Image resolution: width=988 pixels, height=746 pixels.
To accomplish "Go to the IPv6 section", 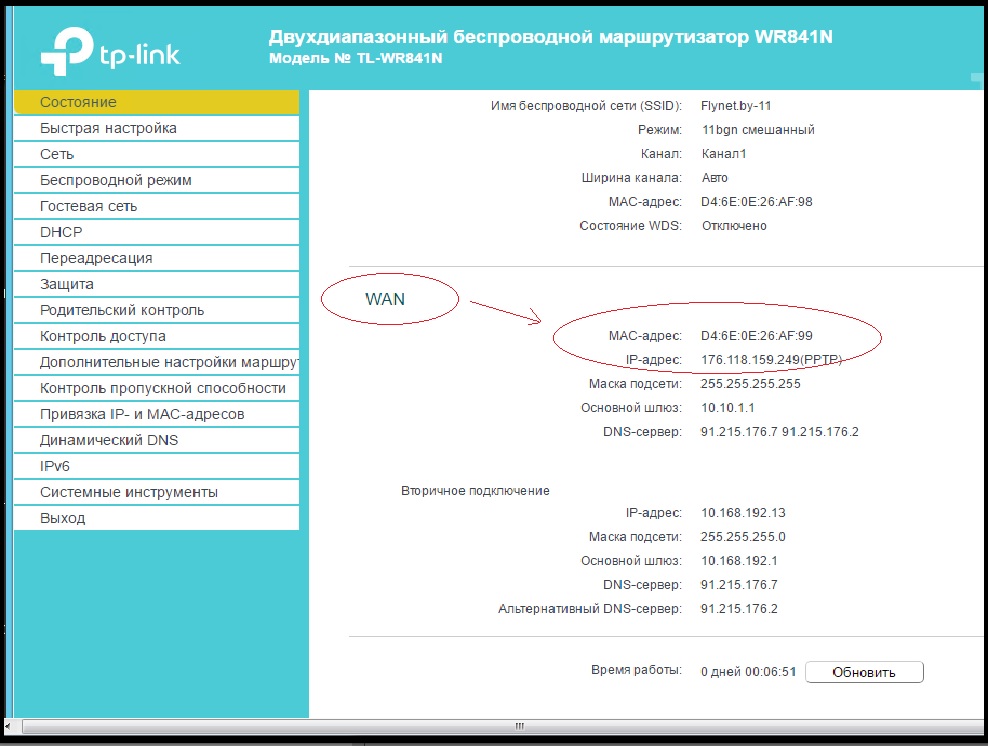I will tap(156, 466).
